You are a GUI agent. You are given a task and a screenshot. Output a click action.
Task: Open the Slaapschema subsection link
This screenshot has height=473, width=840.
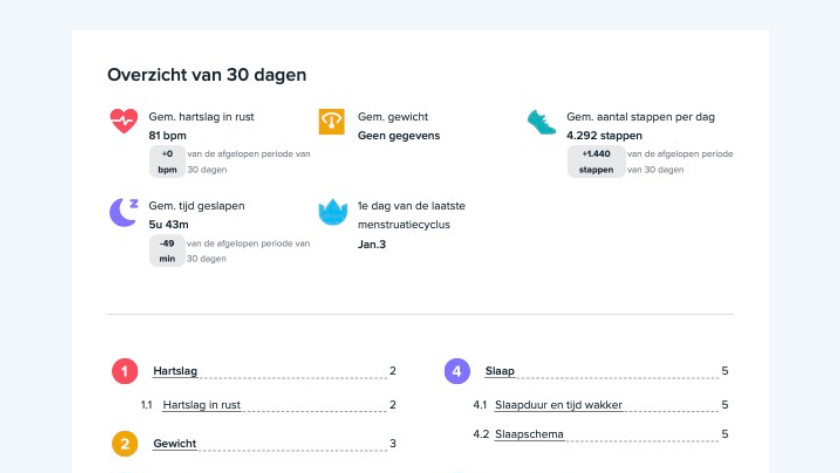click(x=529, y=434)
